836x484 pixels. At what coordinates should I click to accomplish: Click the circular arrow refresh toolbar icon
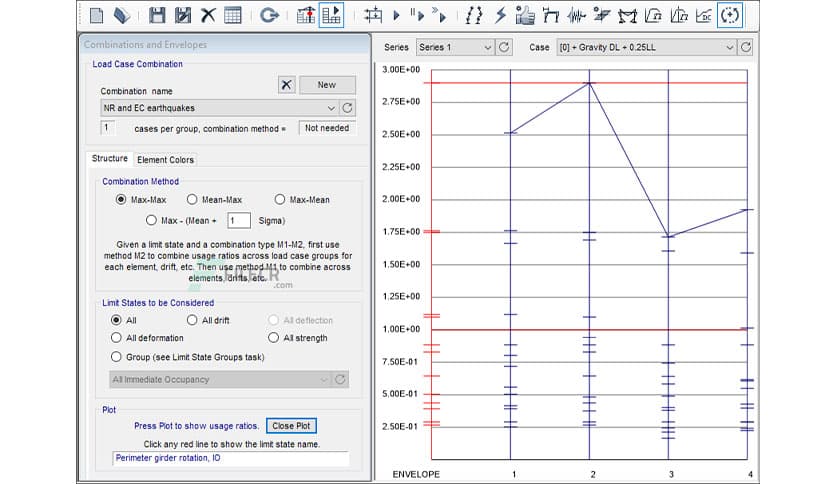pos(268,15)
